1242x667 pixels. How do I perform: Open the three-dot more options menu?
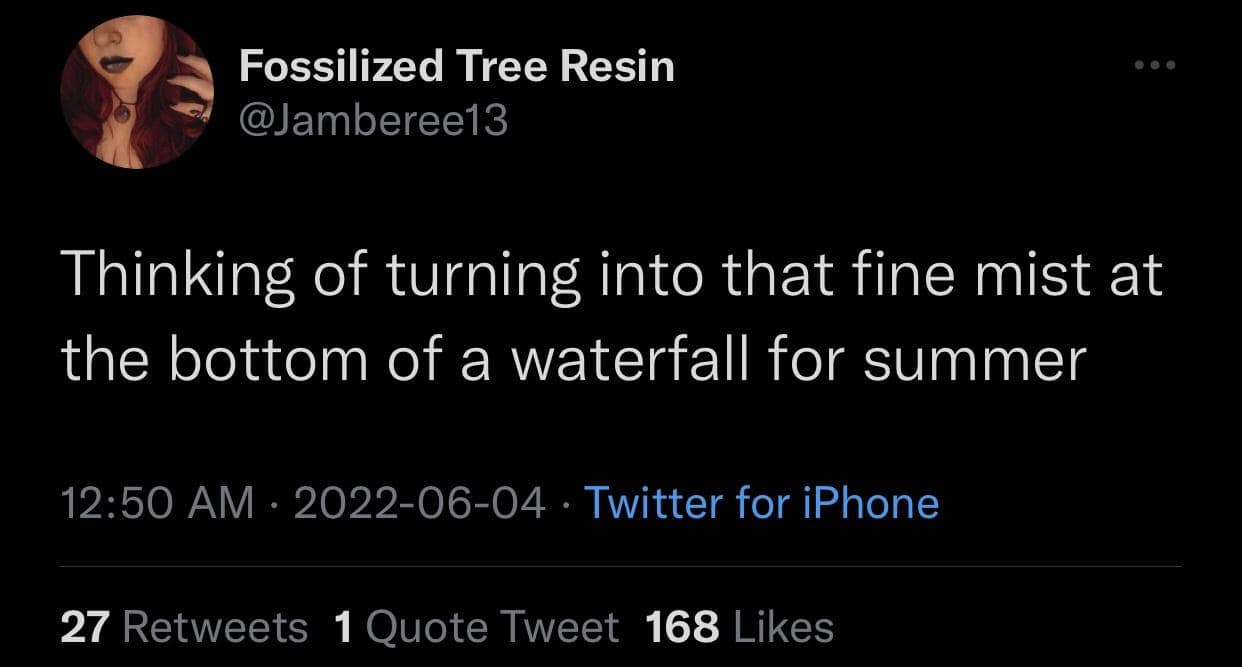1157,66
